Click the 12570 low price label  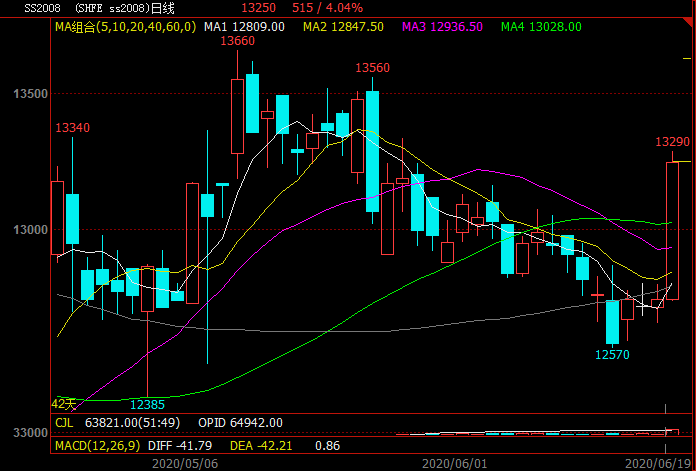tap(612, 355)
